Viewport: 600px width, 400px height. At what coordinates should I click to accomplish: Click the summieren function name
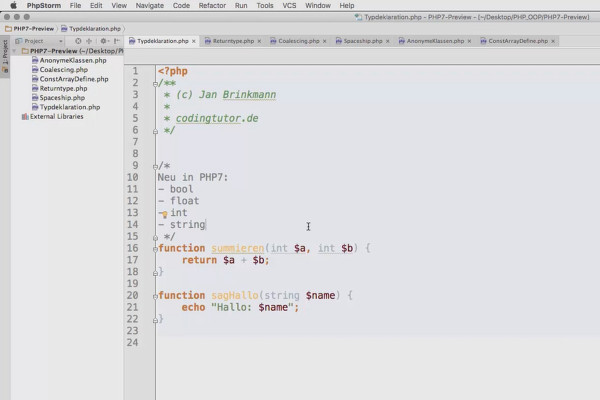coord(238,248)
